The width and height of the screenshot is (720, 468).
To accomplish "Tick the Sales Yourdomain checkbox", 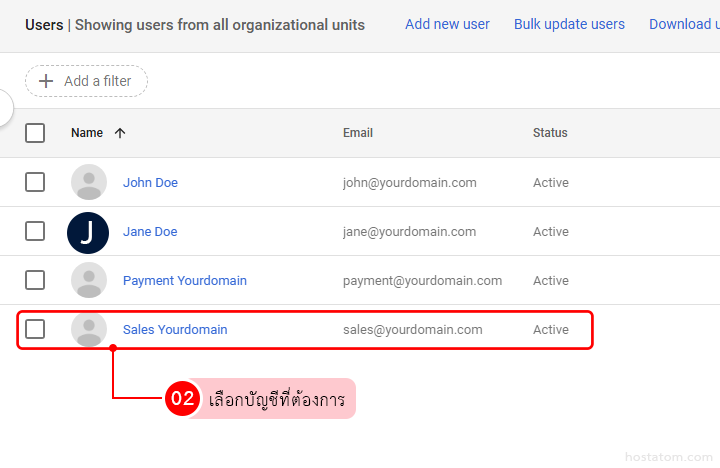I will [35, 329].
